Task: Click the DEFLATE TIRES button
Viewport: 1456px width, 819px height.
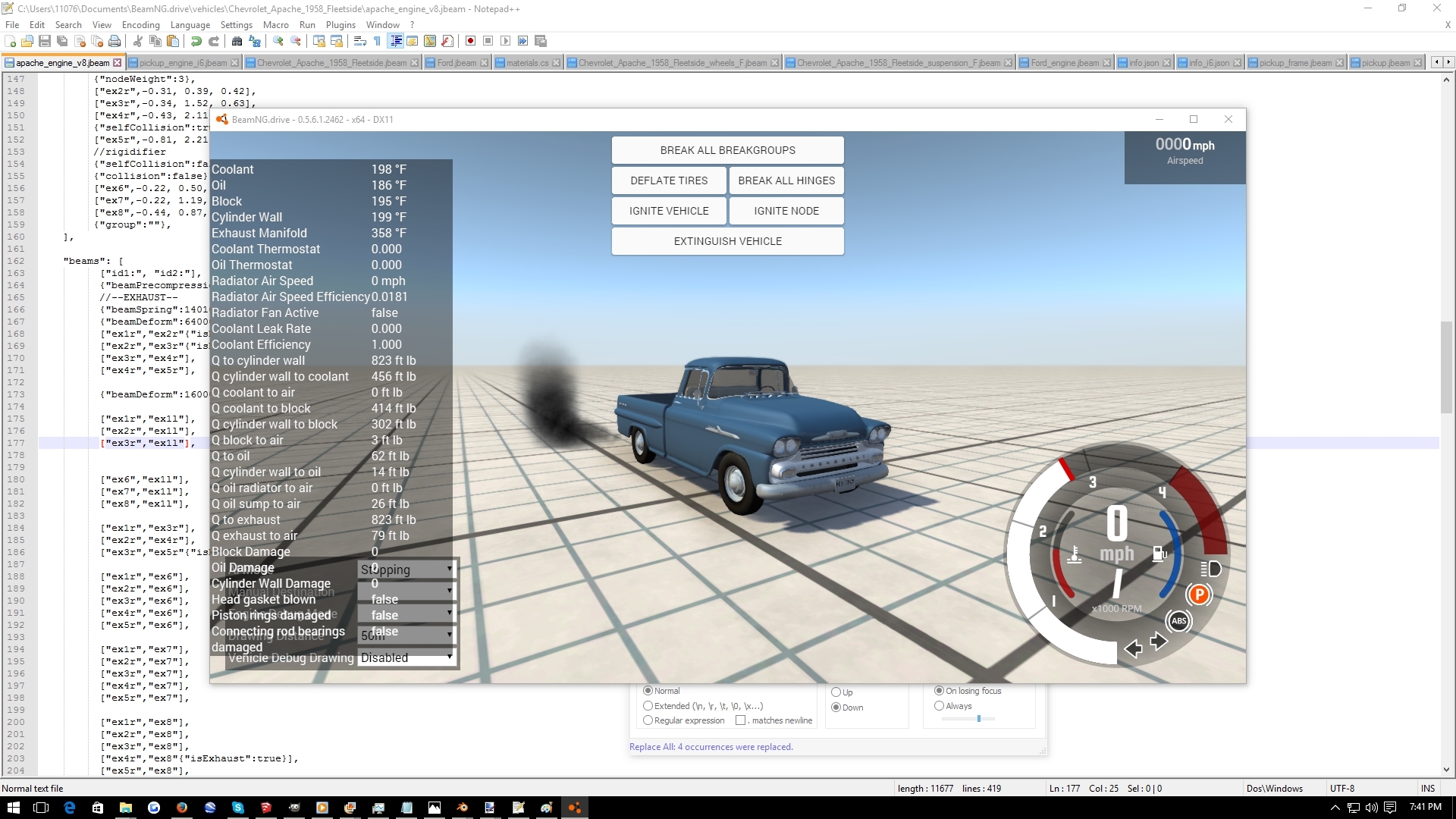Action: [x=669, y=180]
